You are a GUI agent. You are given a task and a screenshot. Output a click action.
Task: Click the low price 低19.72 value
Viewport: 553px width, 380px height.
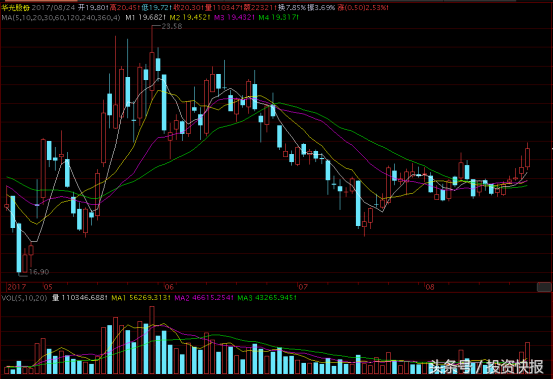tap(156, 7)
